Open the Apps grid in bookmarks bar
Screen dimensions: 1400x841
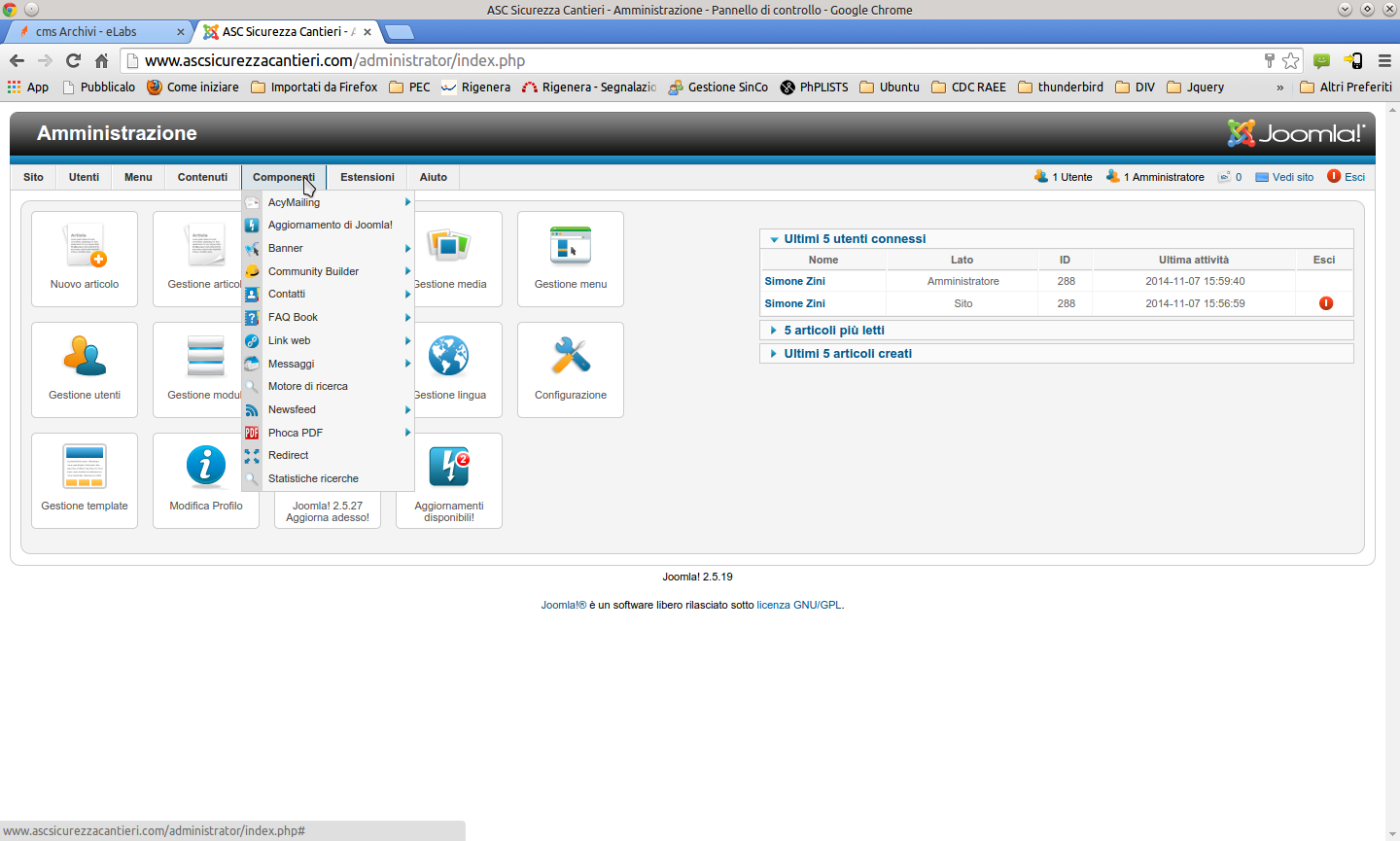tap(28, 87)
